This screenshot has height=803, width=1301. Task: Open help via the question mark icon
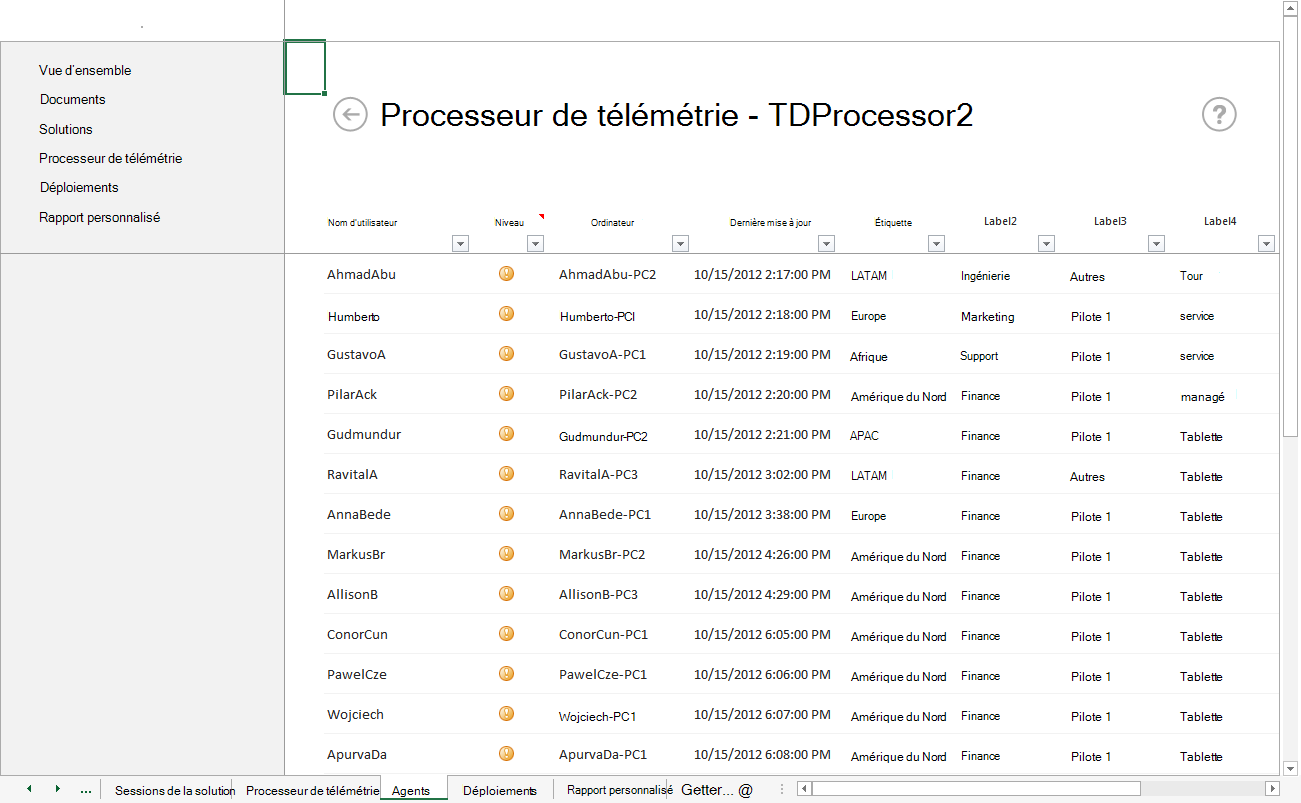(x=1219, y=115)
